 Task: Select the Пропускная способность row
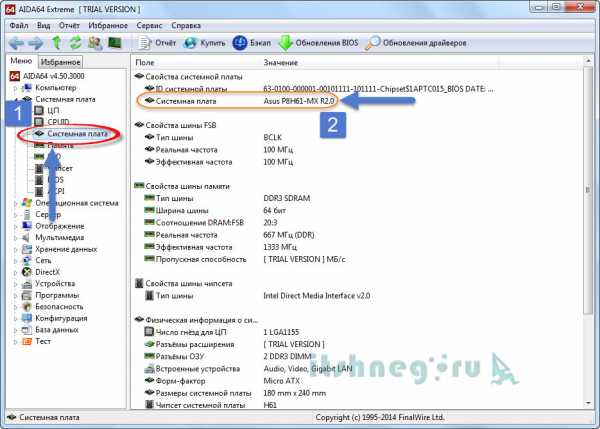coord(245,259)
